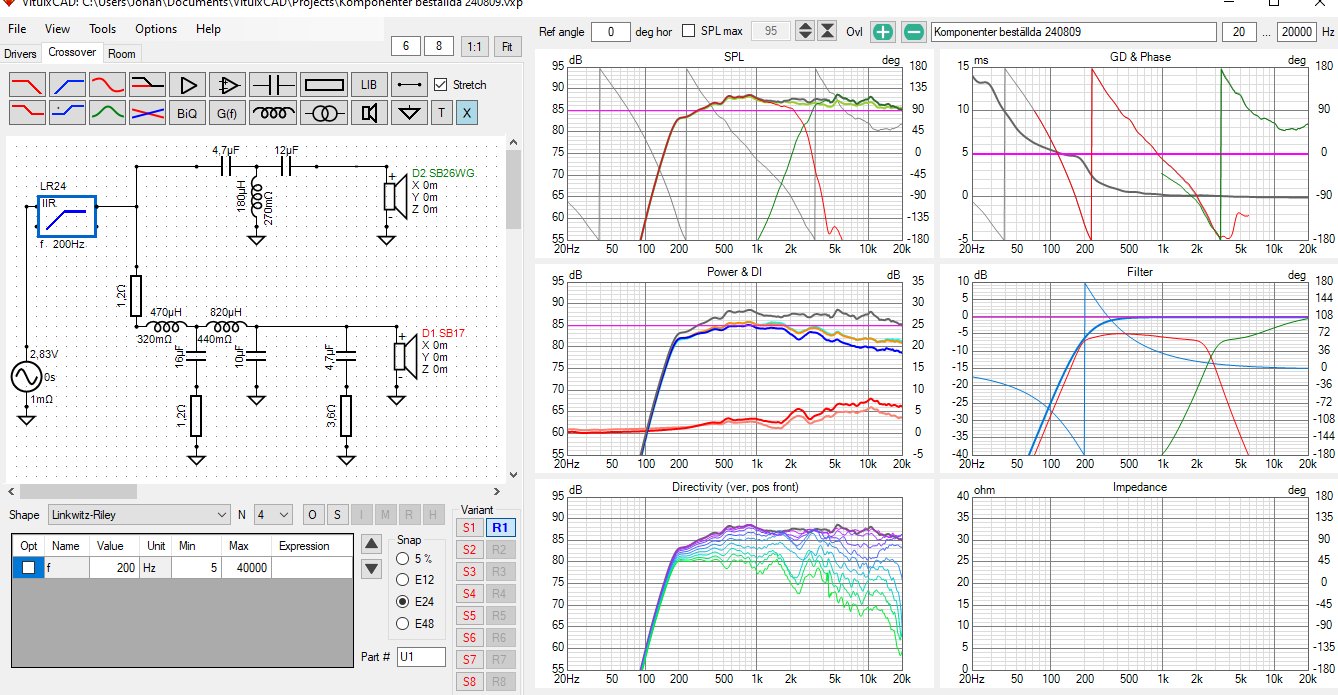Click the S button beside filter order
The height and width of the screenshot is (695, 1338).
click(337, 515)
